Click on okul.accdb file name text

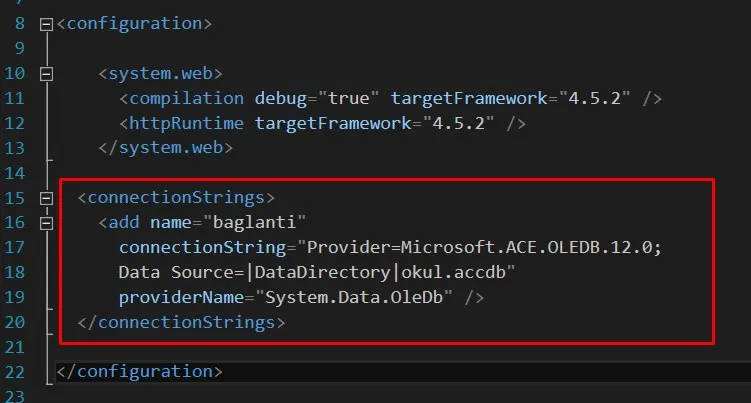pos(453,272)
